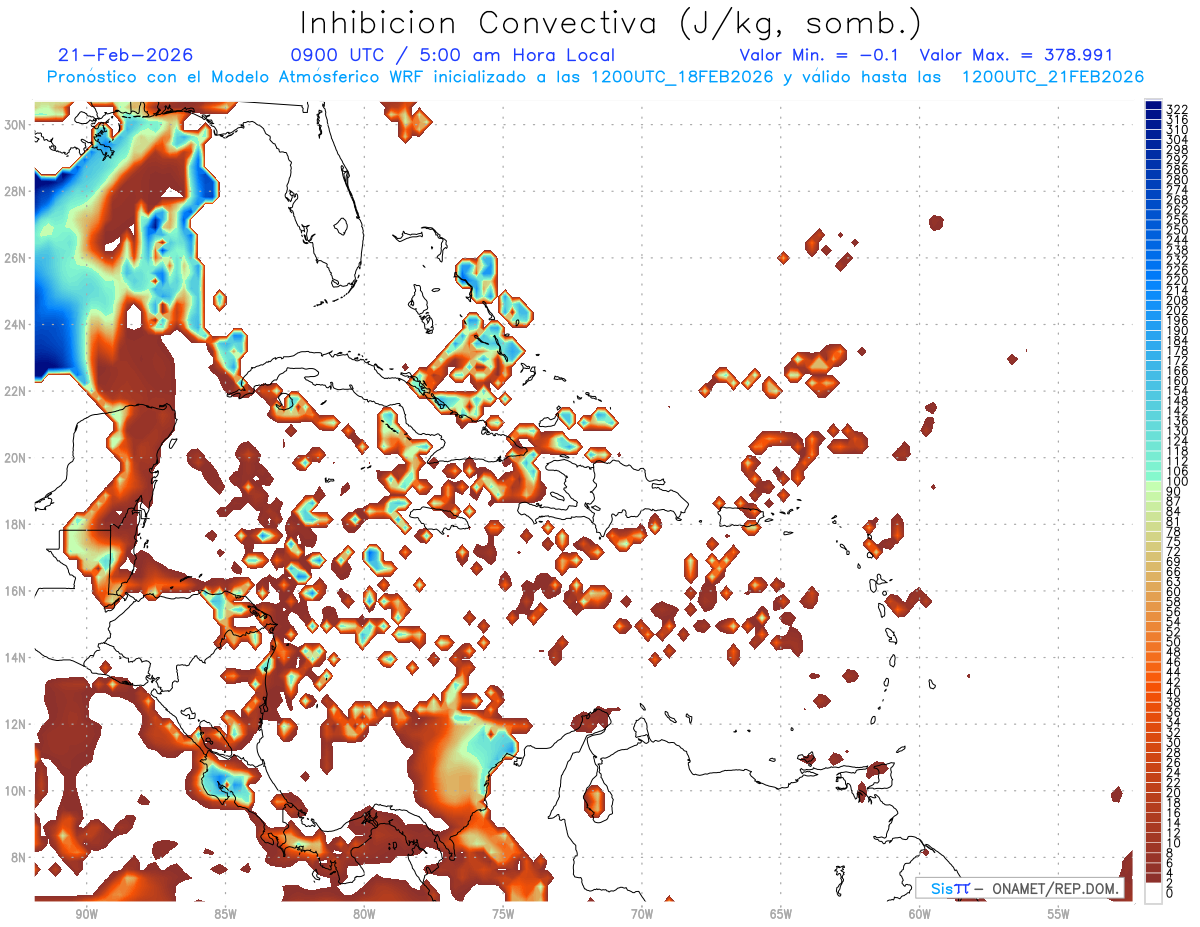Pick the pale green swatch beside 100
Screen dimensions: 1200x927
point(1154,484)
